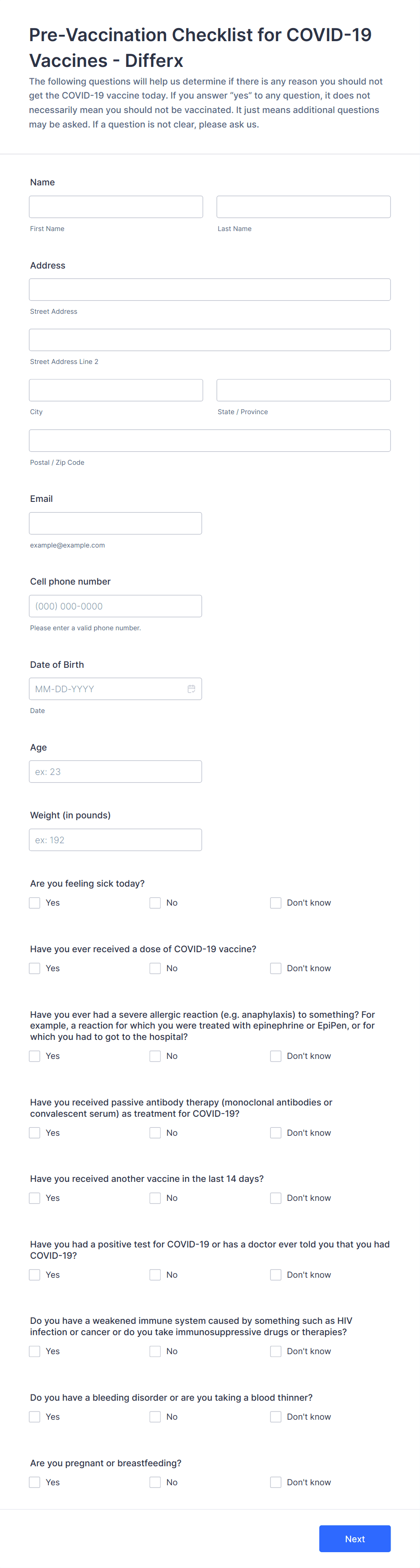Click the First Name input field
This screenshot has width=420, height=1568.
tap(116, 206)
